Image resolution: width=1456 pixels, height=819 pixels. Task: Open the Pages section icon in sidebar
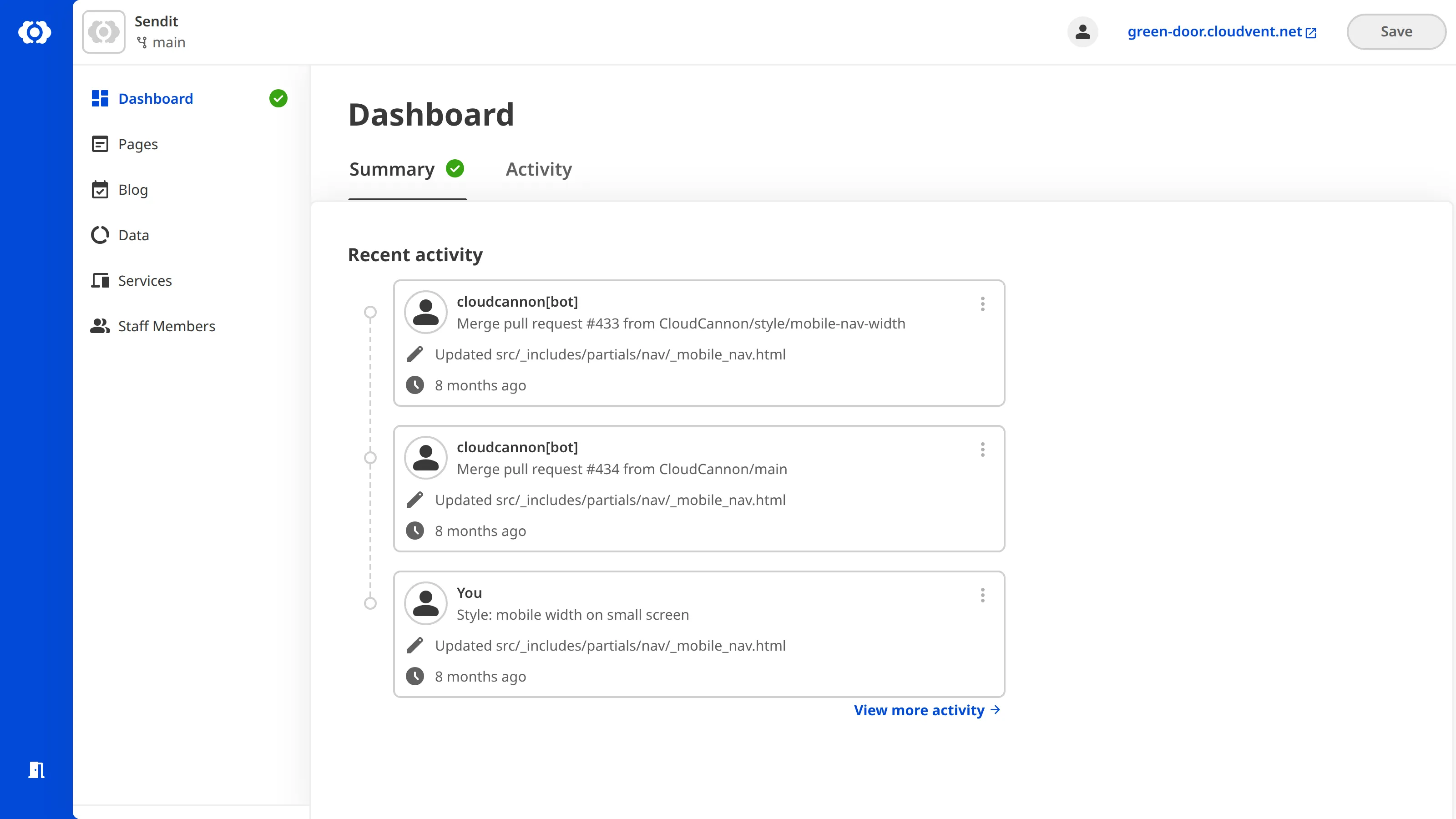[100, 144]
